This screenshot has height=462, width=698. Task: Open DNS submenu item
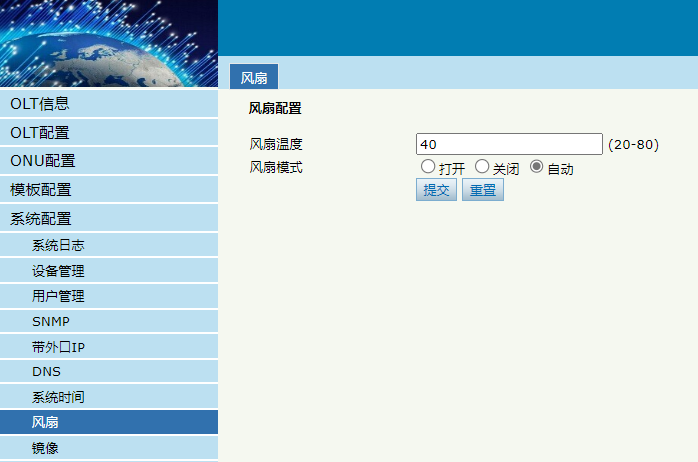pos(109,371)
